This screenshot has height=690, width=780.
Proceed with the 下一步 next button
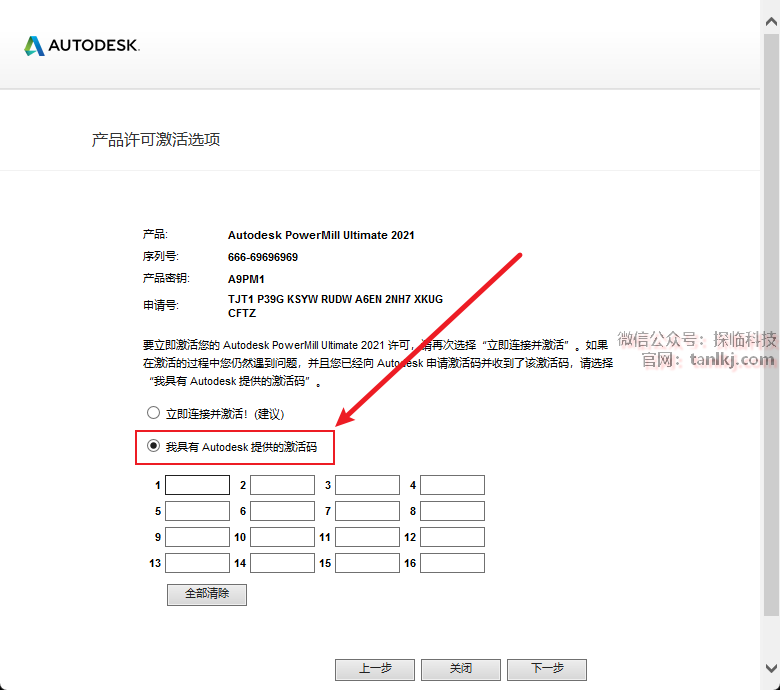coord(547,669)
